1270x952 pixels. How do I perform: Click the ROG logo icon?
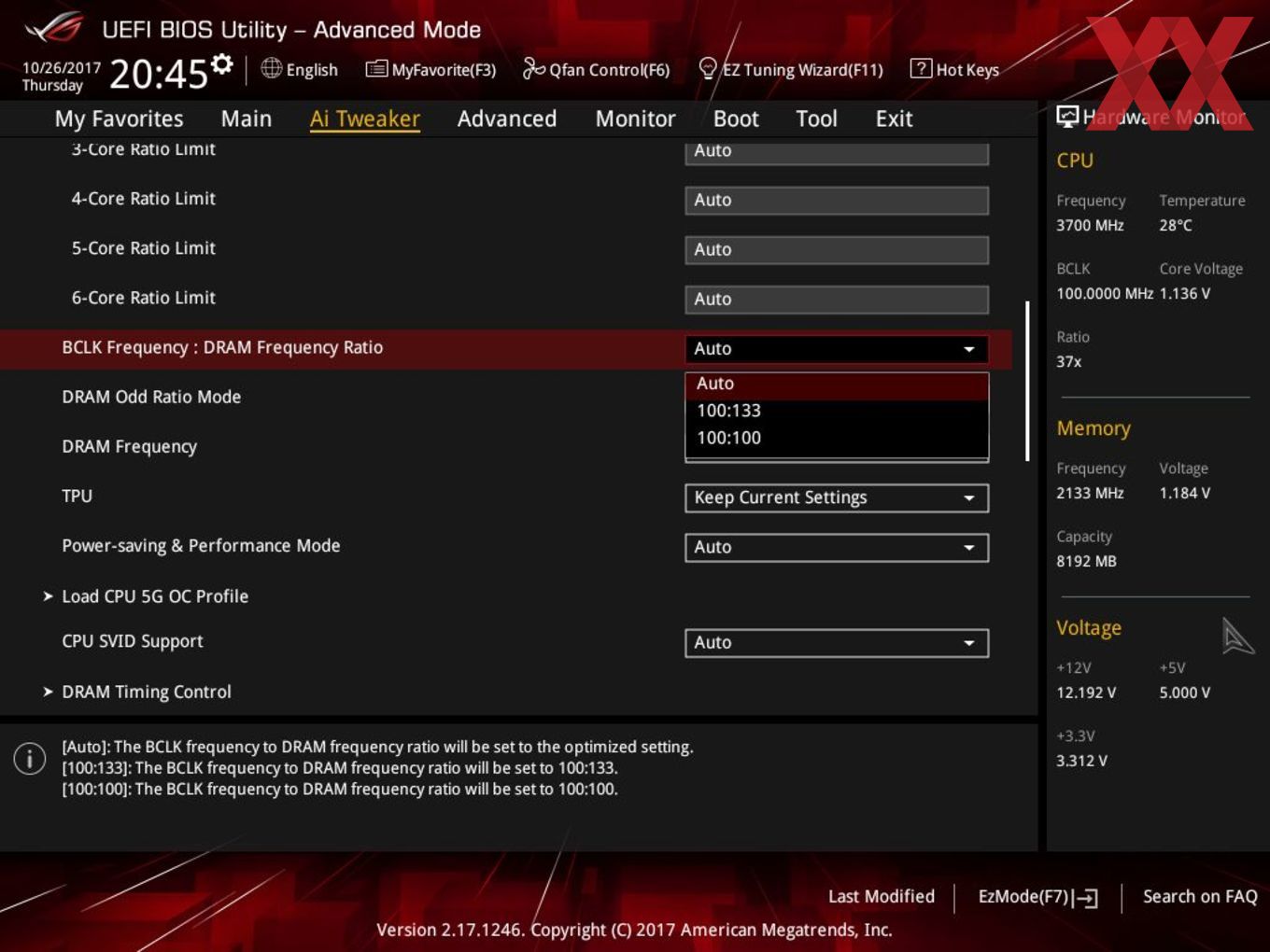click(54, 28)
